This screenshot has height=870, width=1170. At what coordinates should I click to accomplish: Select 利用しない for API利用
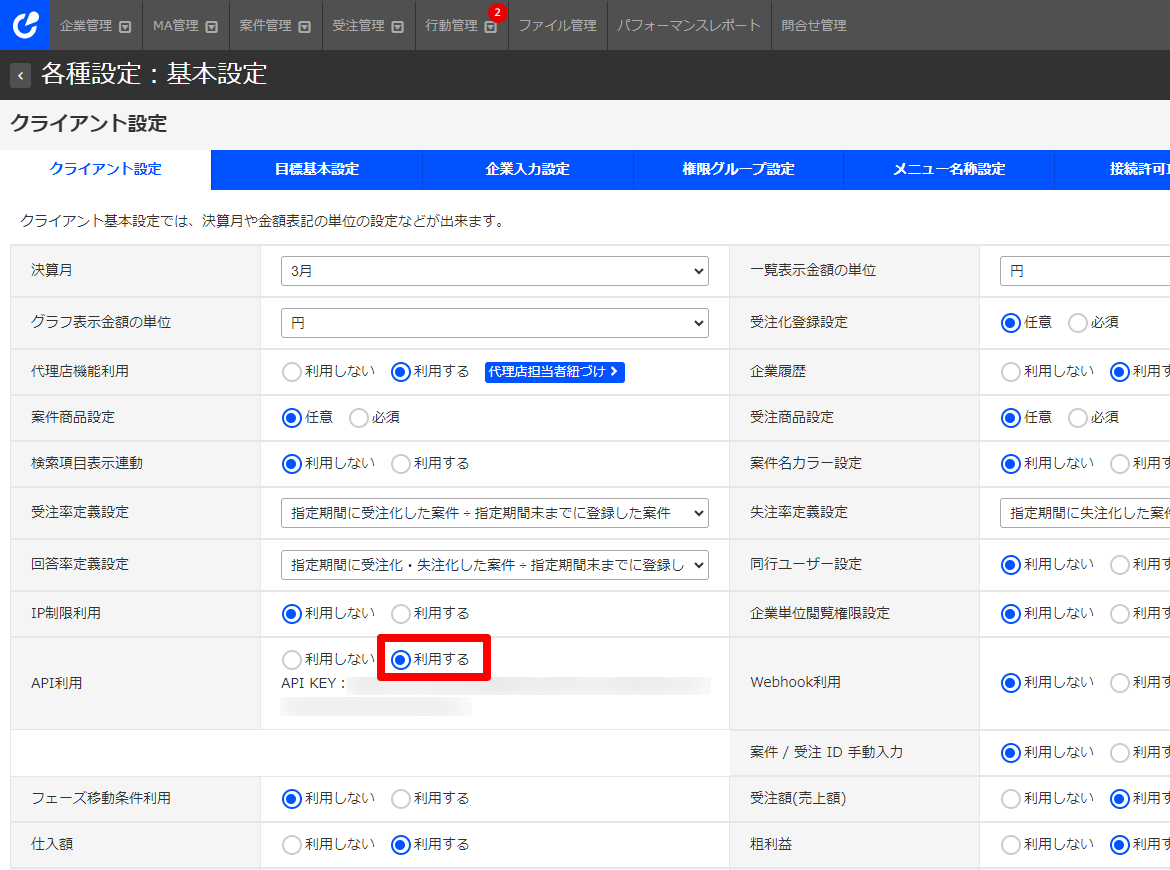(292, 660)
